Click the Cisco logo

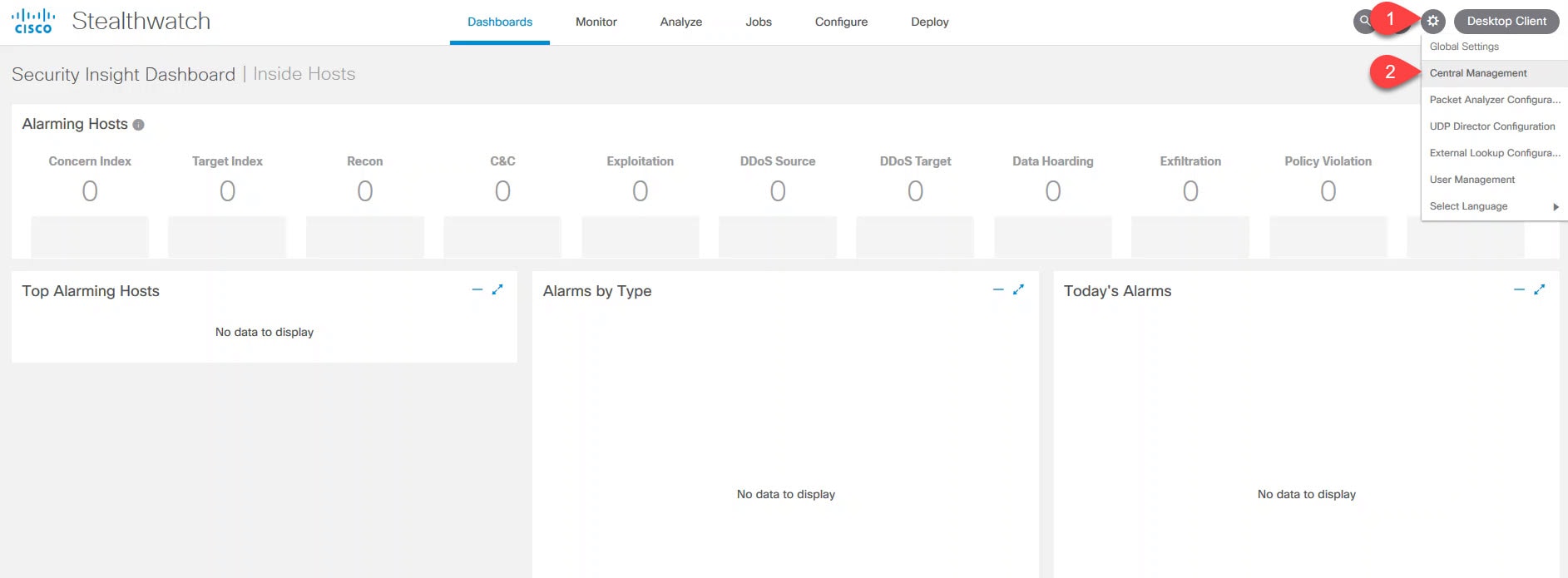(x=33, y=21)
